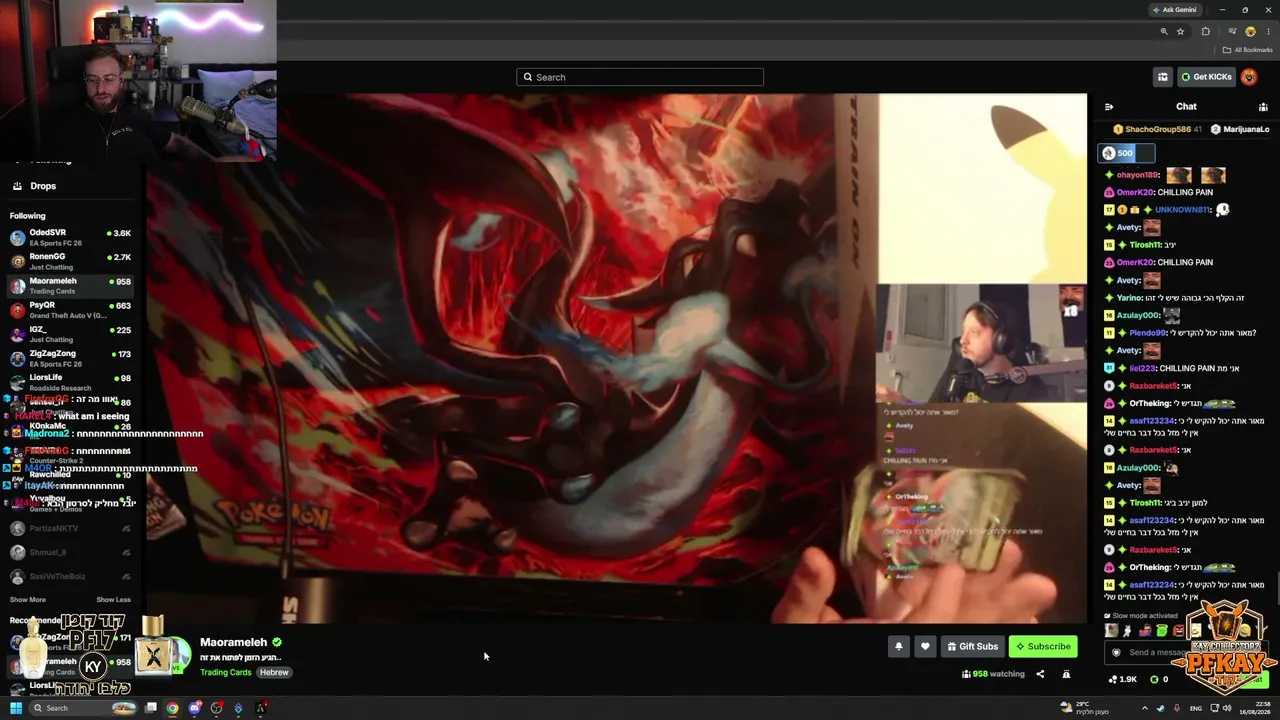Open the Trading Cards category link
This screenshot has width=1280, height=720.
226,672
